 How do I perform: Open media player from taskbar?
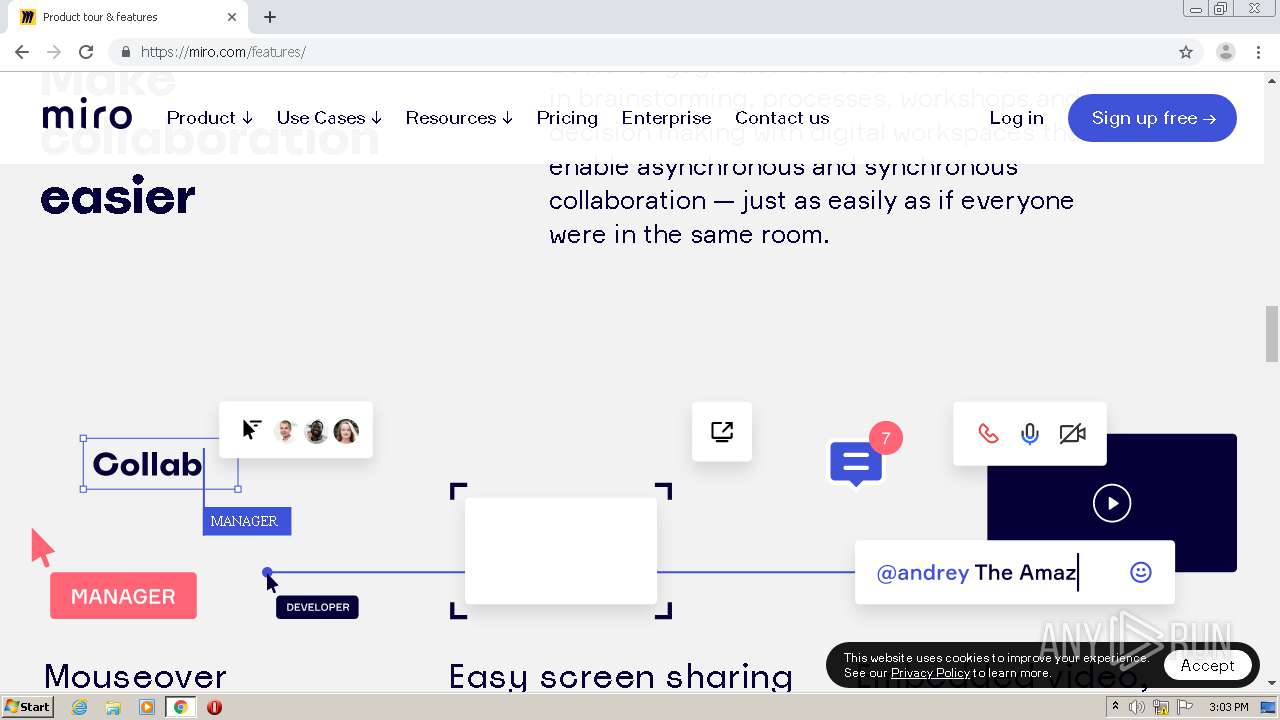[x=147, y=707]
